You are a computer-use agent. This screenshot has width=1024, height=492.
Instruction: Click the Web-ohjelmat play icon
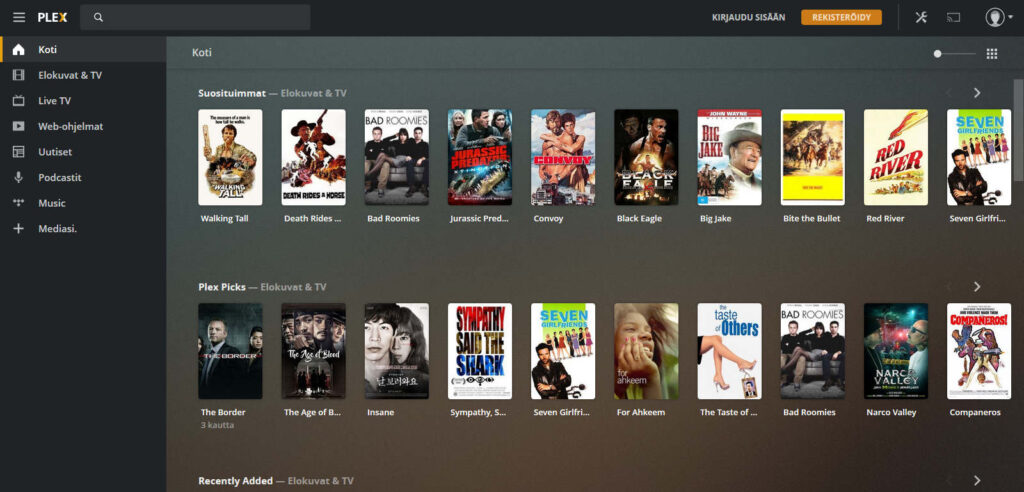click(x=18, y=126)
